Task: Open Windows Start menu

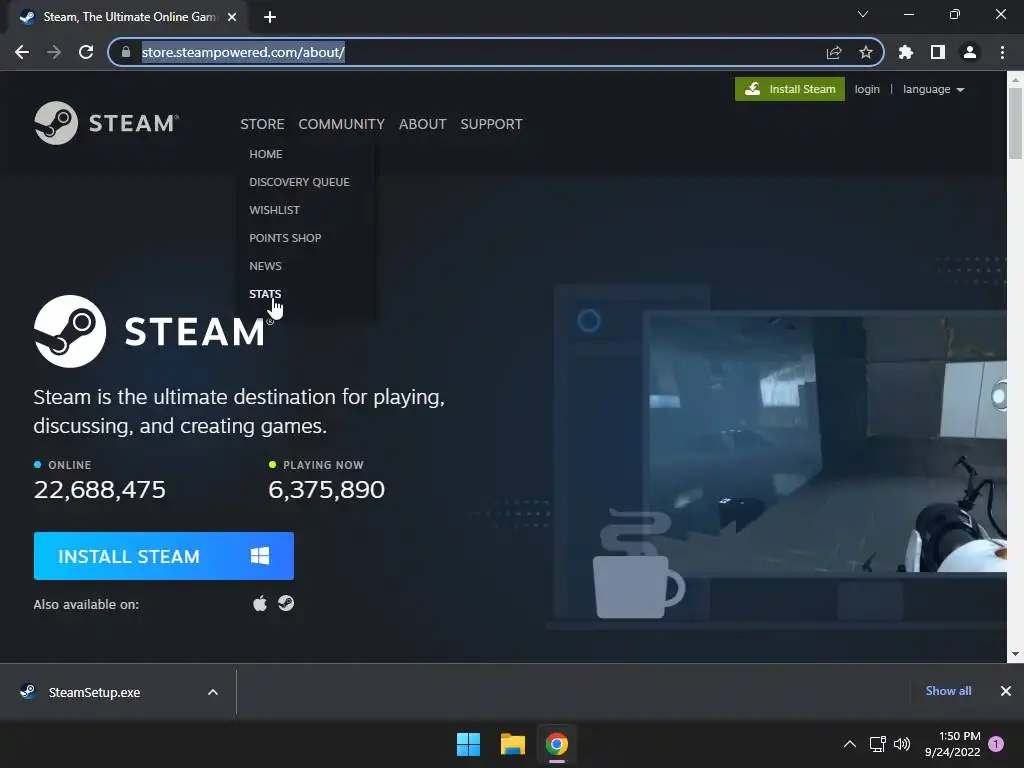Action: point(468,744)
